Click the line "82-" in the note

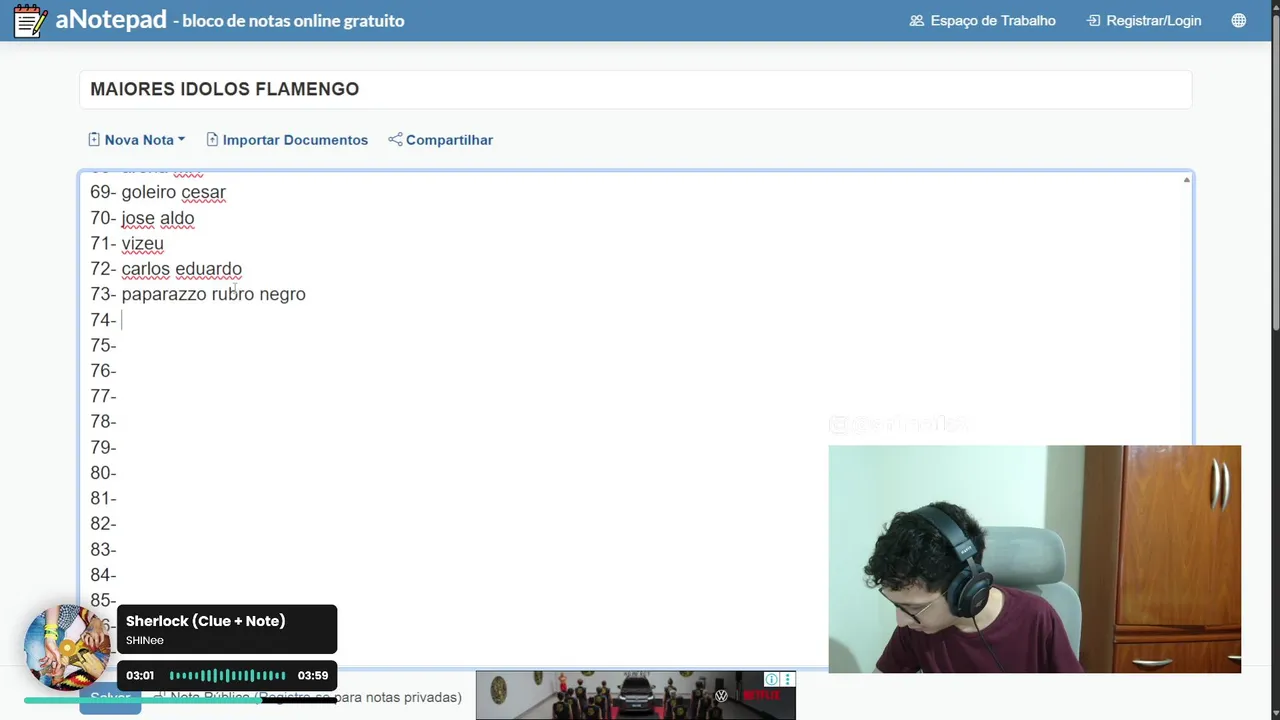[x=103, y=524]
